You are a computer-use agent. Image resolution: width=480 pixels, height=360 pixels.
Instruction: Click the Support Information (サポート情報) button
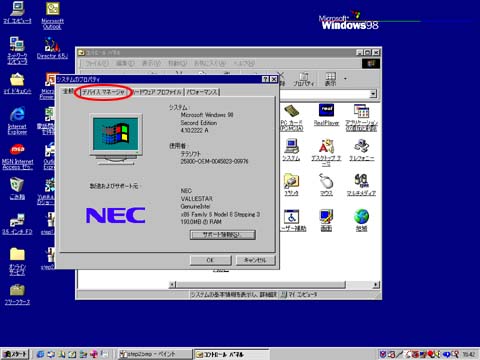tap(223, 235)
